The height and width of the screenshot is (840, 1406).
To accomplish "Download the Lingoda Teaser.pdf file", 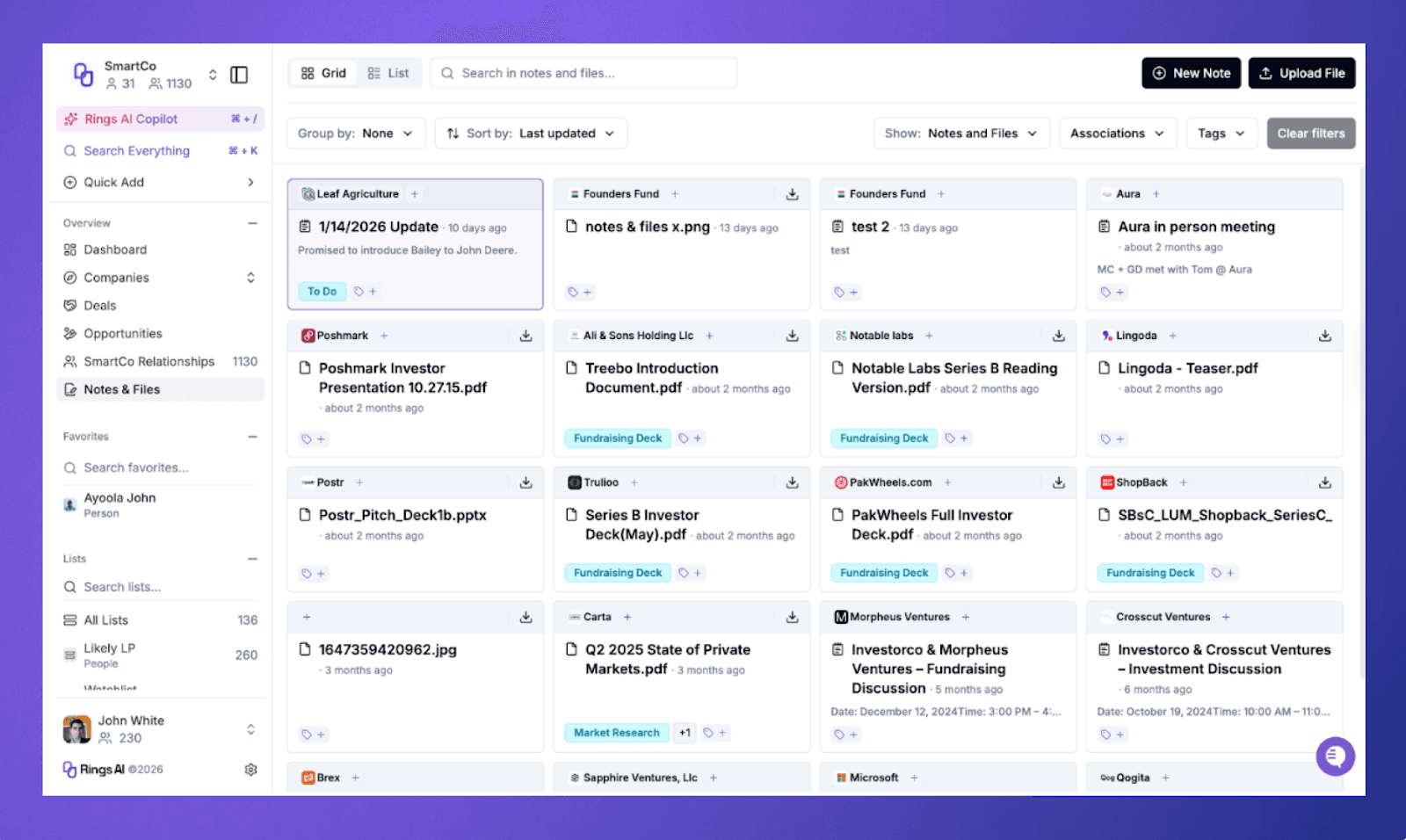I will coord(1325,335).
